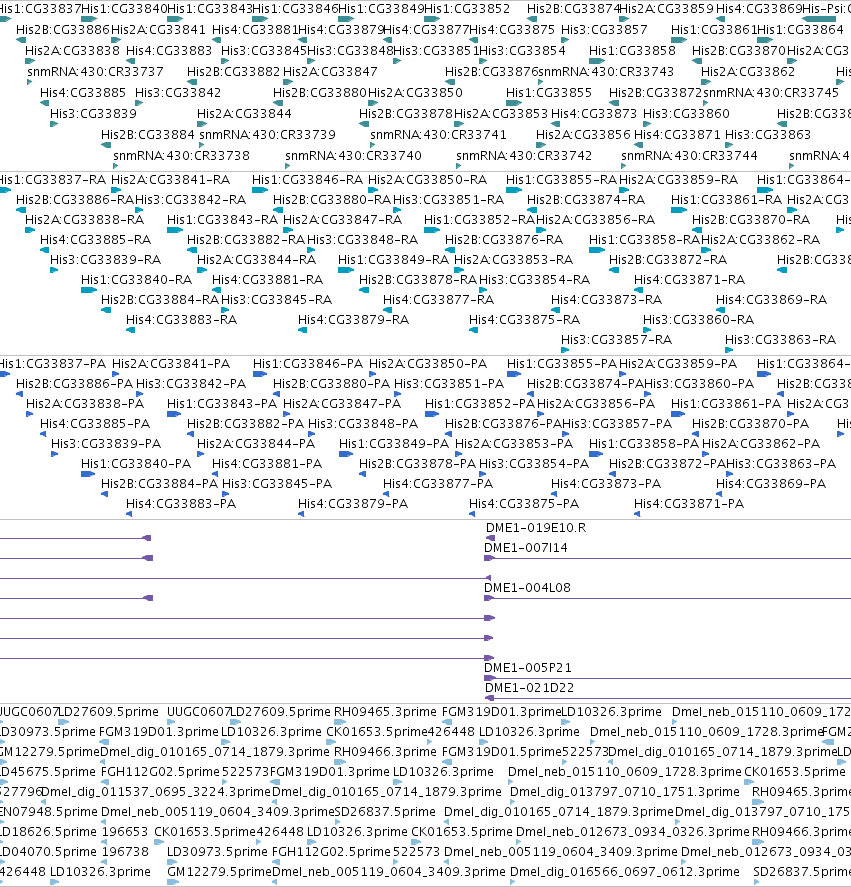This screenshot has height=887, width=851.
Task: Select His1:CG33849-PA label
Action: (x=394, y=444)
